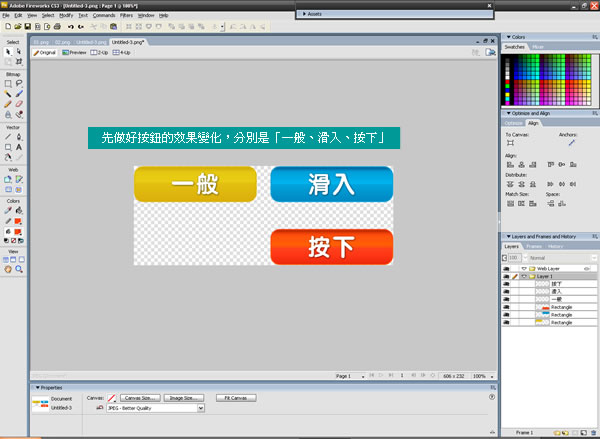The width and height of the screenshot is (600, 439).
Task: Open the Page 1 selector dropdown
Action: coord(362,376)
